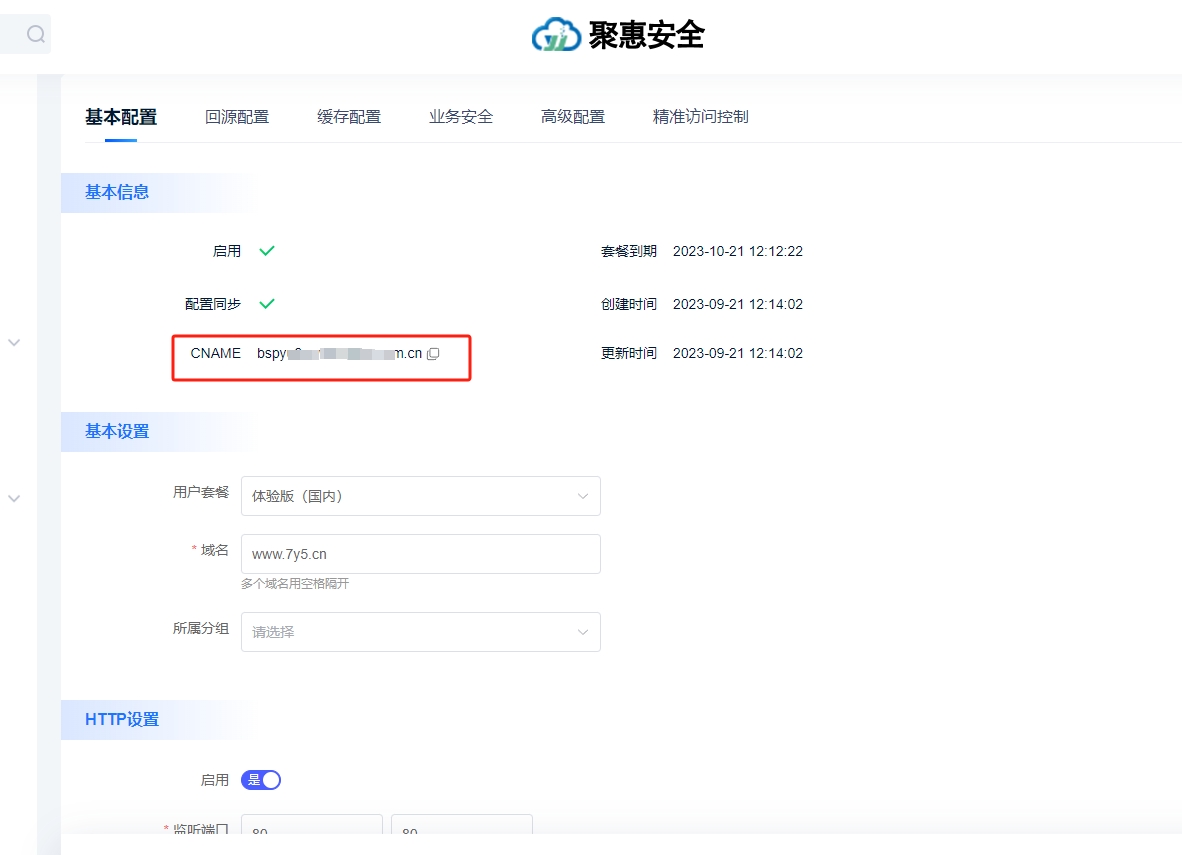The image size is (1182, 855).
Task: Open the 精准访问控制 tab
Action: [700, 117]
